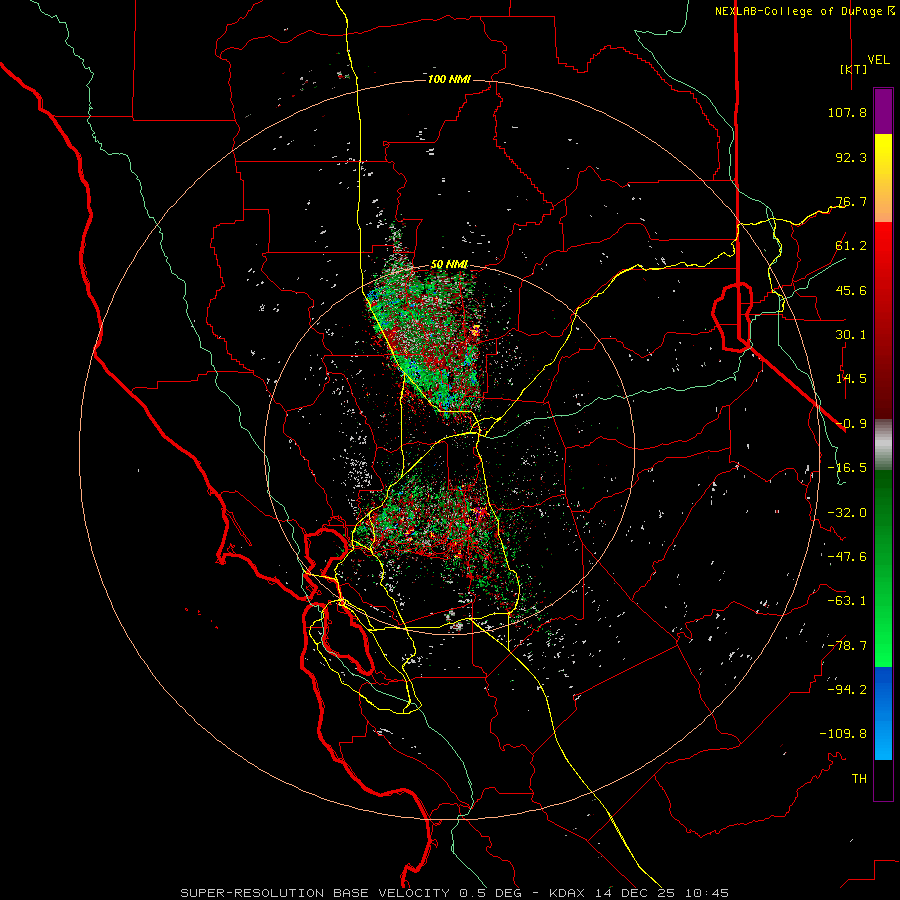Viewport: 900px width, 900px height.
Task: Click the 61.2 velocity scale value
Action: coord(851,246)
